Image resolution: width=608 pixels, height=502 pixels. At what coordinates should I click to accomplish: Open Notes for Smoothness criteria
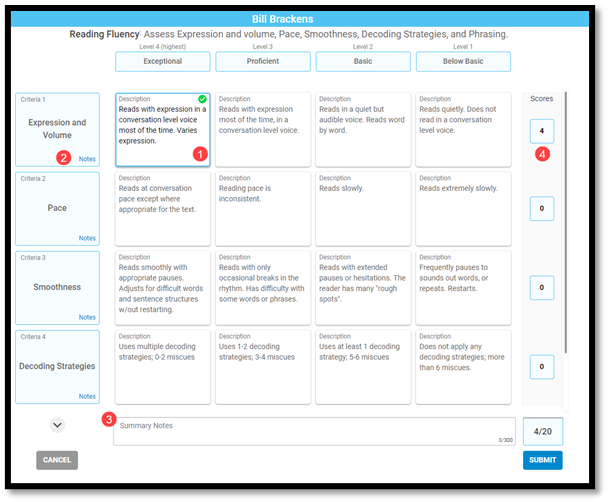tap(87, 317)
